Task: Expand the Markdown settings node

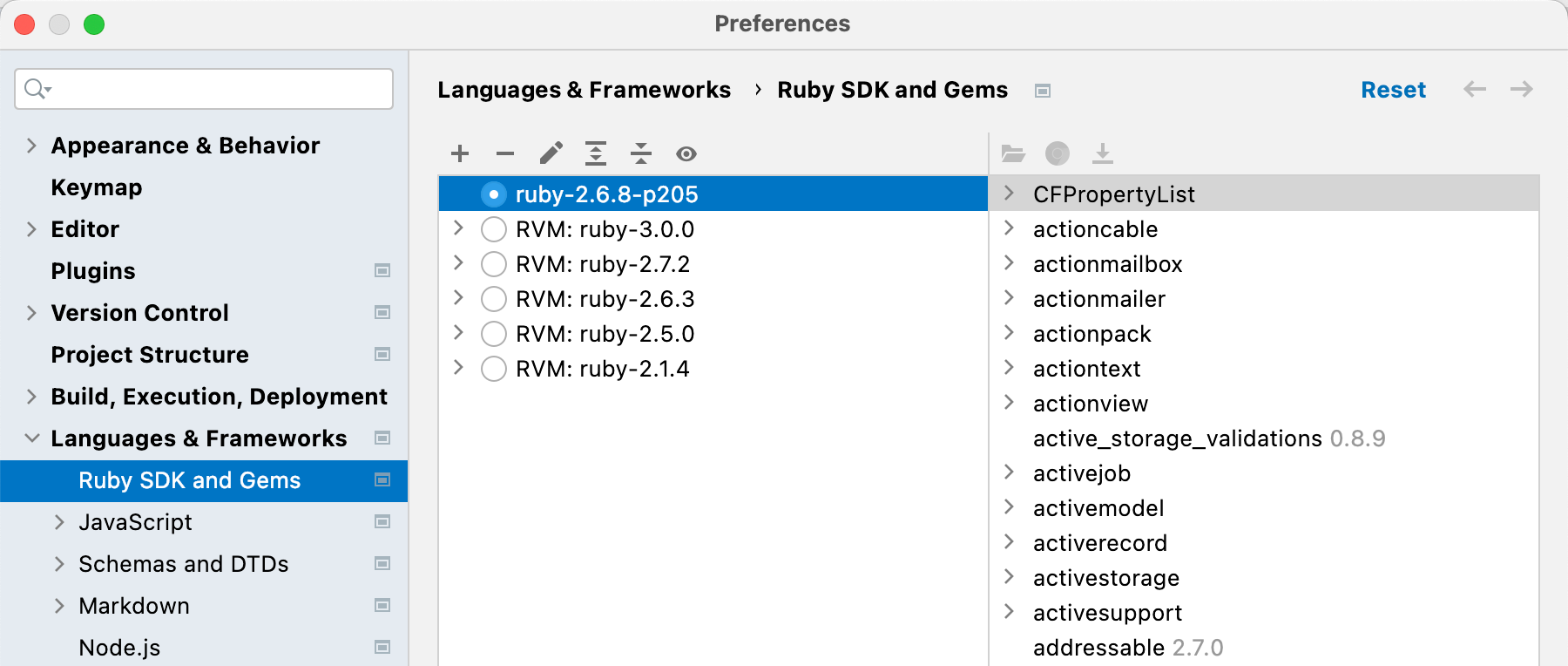Action: 60,605
